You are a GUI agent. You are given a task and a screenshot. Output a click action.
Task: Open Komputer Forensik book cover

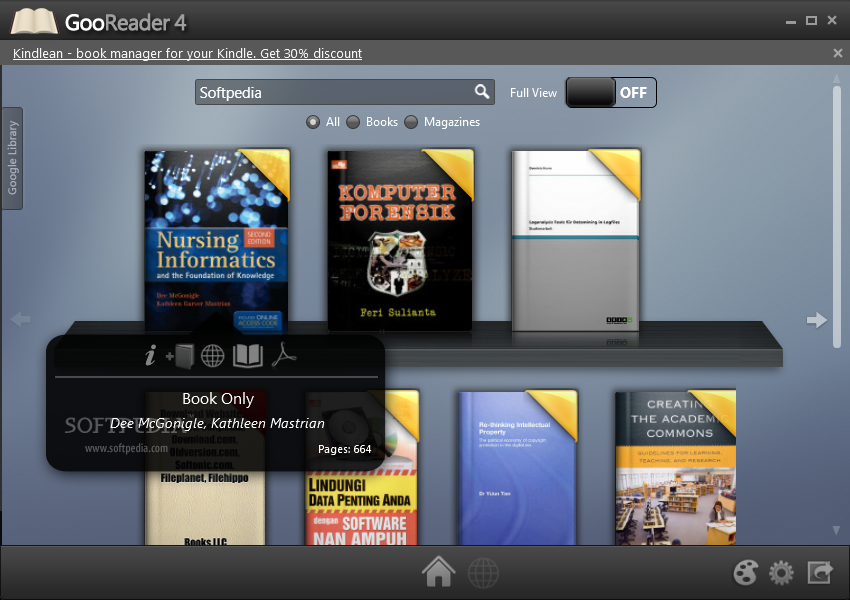(401, 240)
